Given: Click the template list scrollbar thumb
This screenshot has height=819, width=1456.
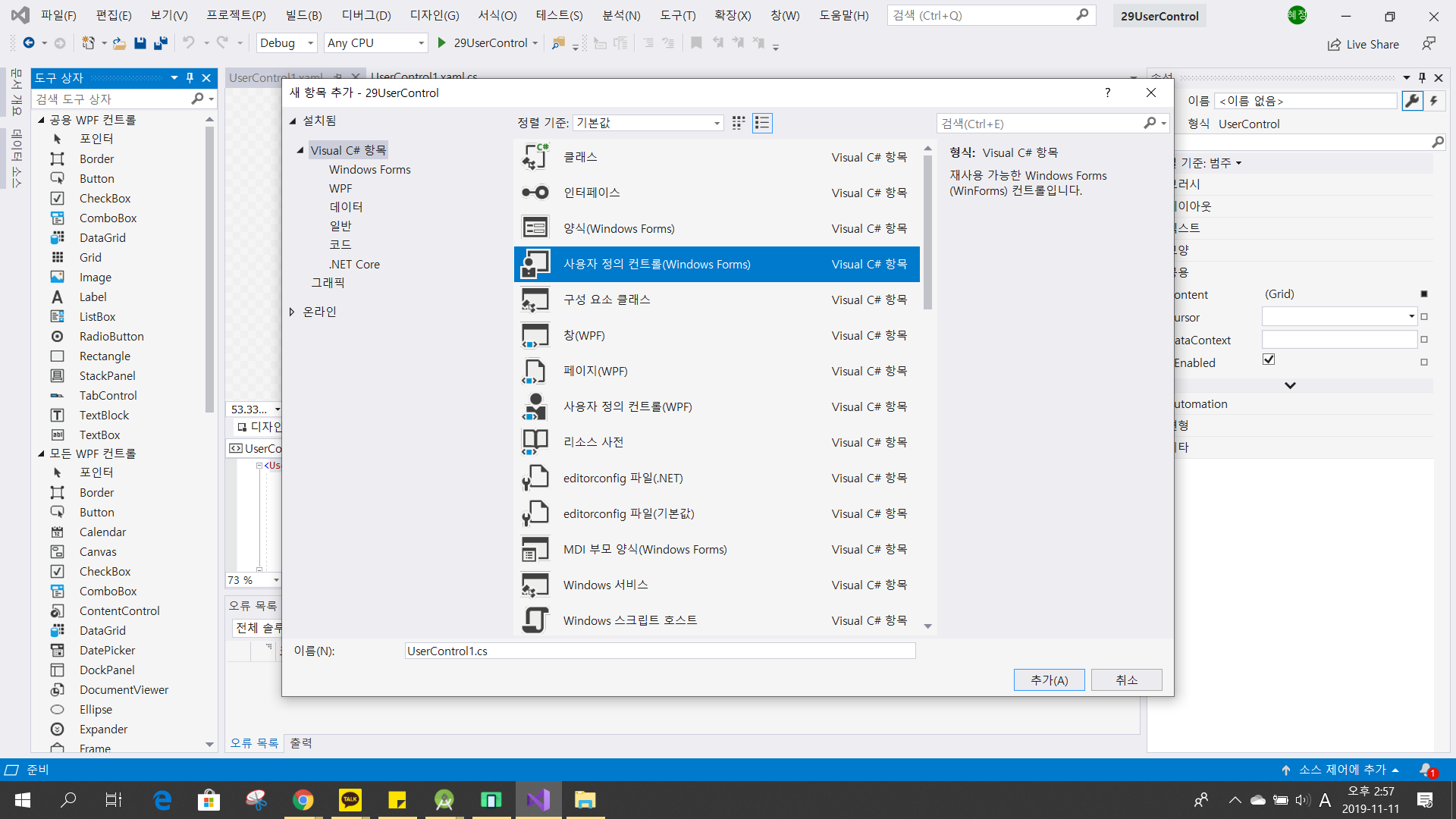Looking at the screenshot, I should tap(927, 231).
